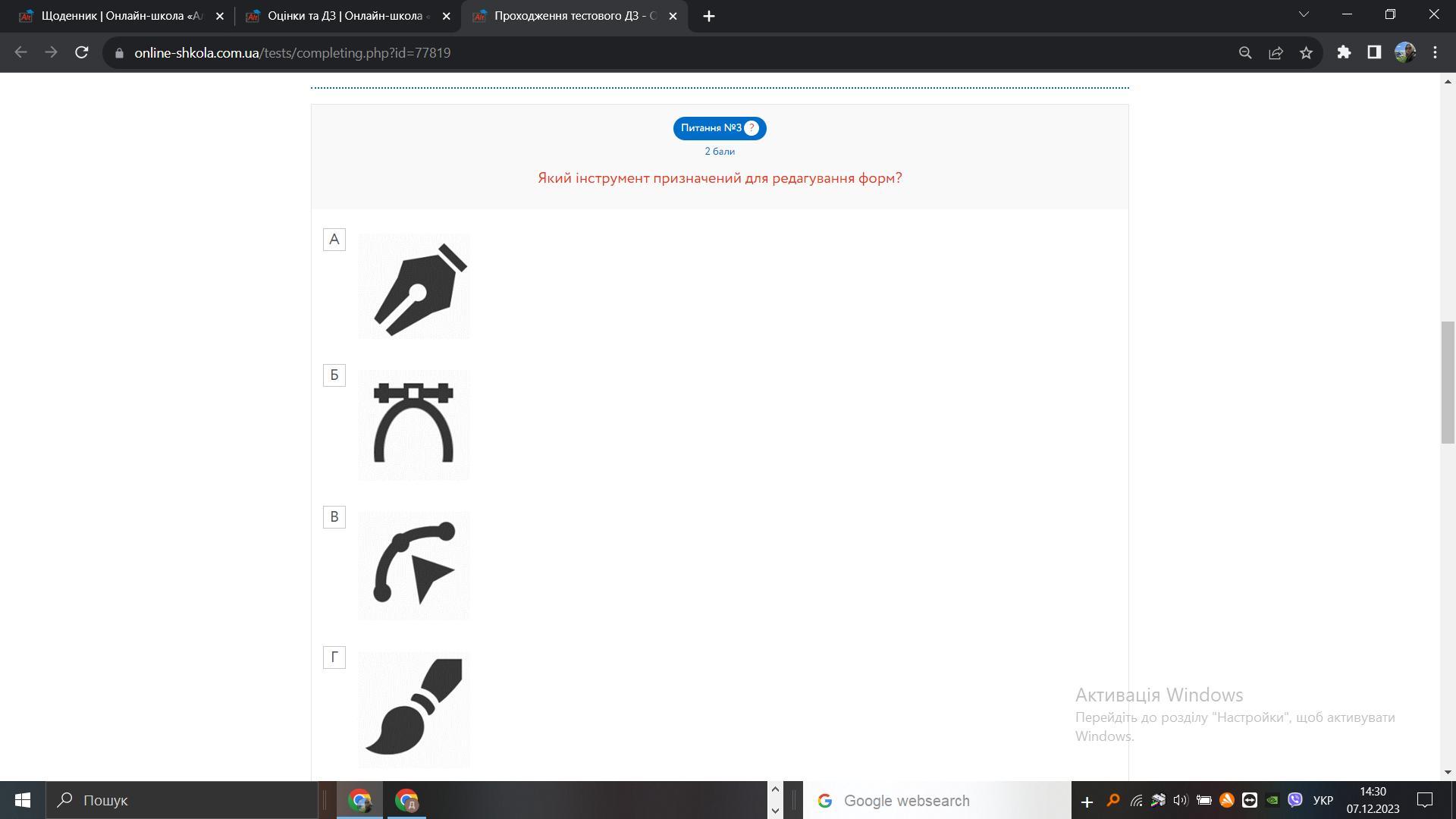Bookmark this page with star
Image resolution: width=1456 pixels, height=819 pixels.
pos(1306,52)
